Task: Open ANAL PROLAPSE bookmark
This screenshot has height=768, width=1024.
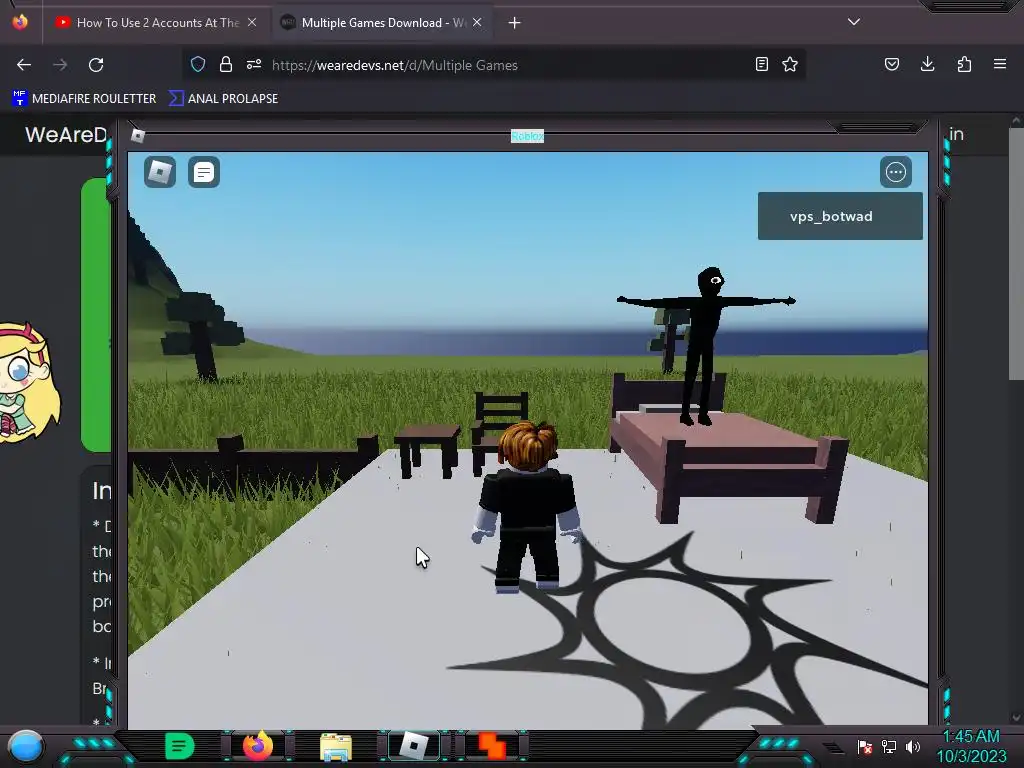Action: pyautogui.click(x=223, y=99)
